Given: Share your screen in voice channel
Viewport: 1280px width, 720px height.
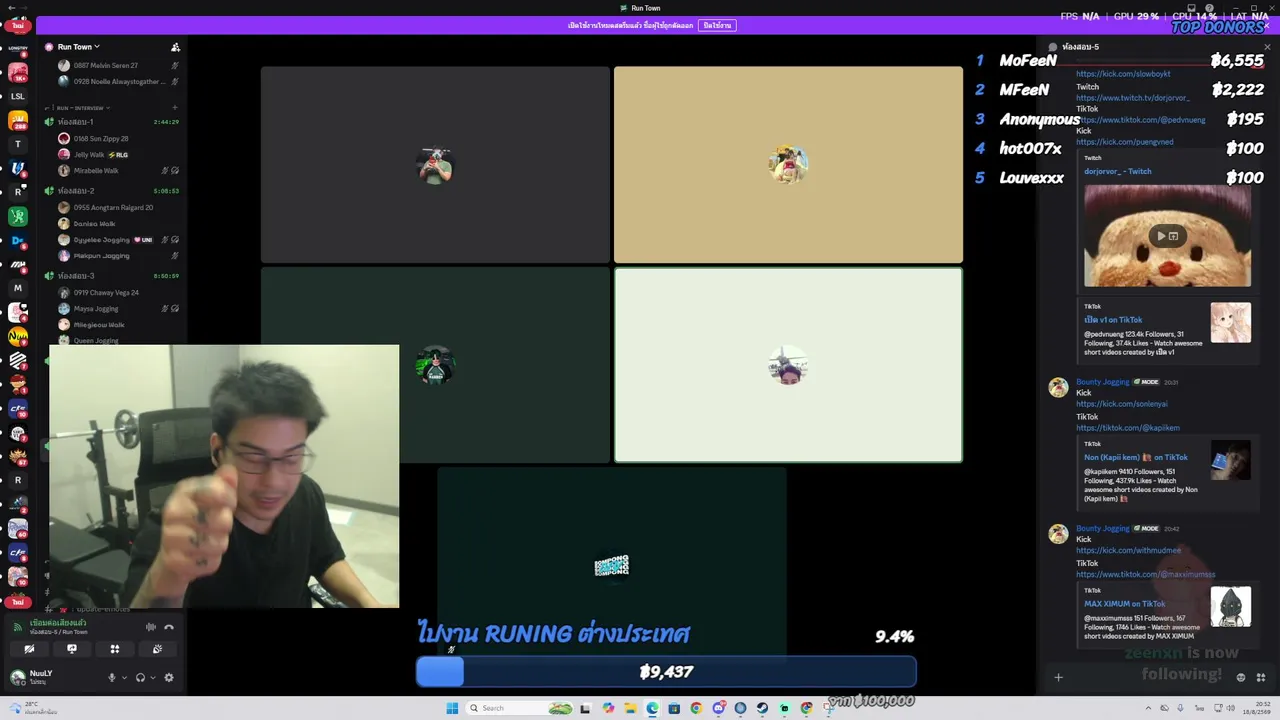Looking at the screenshot, I should (72, 649).
